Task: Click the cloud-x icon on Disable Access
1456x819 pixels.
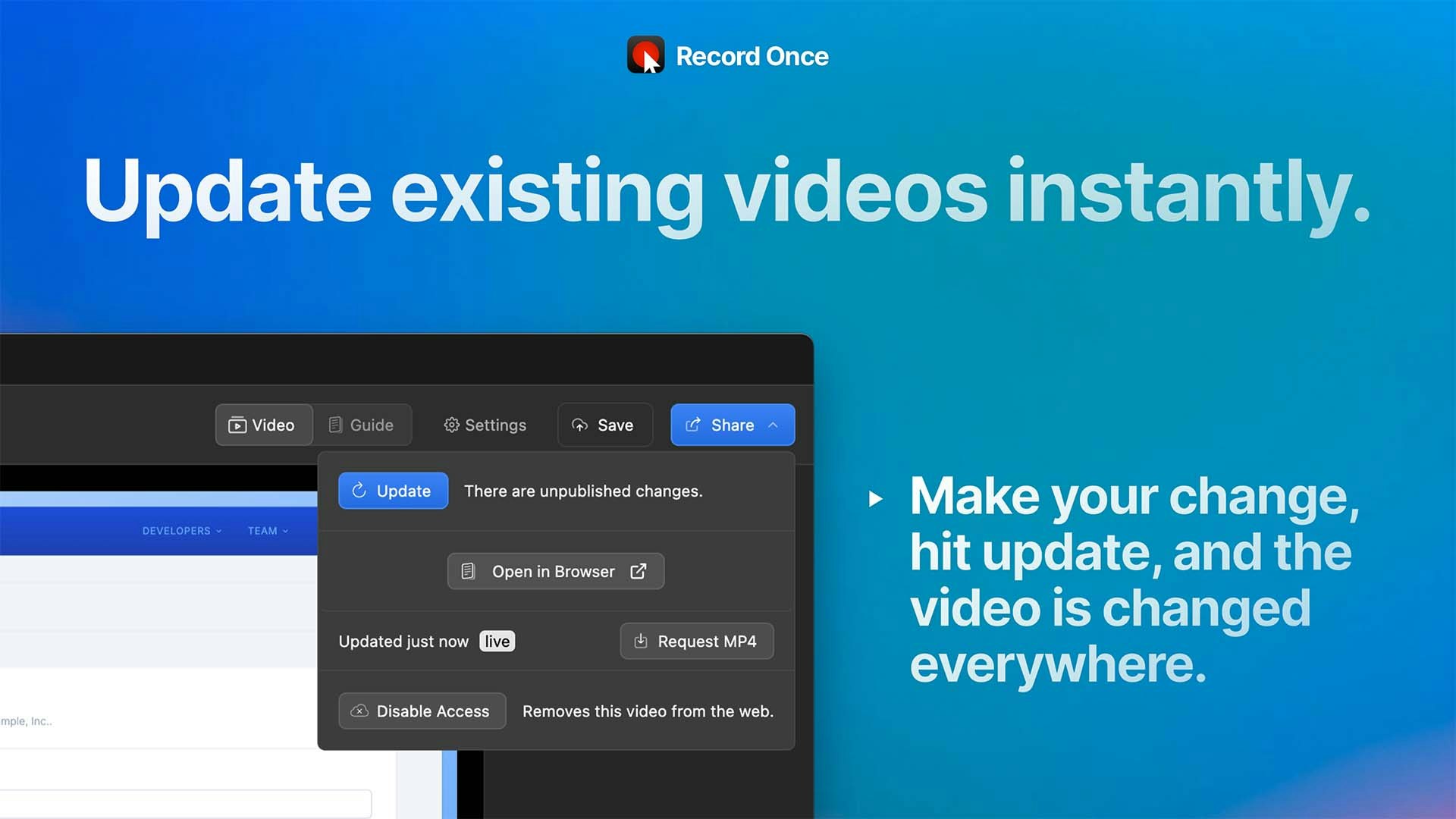Action: pos(359,711)
